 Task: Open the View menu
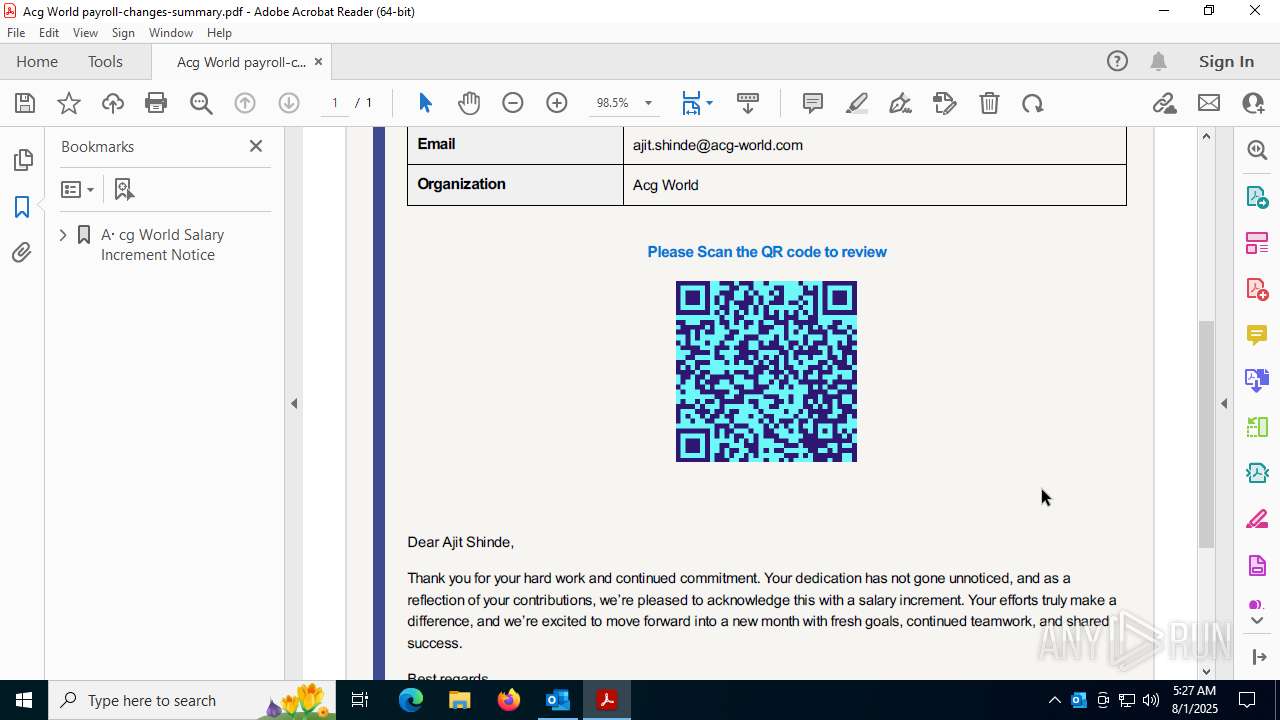point(85,33)
